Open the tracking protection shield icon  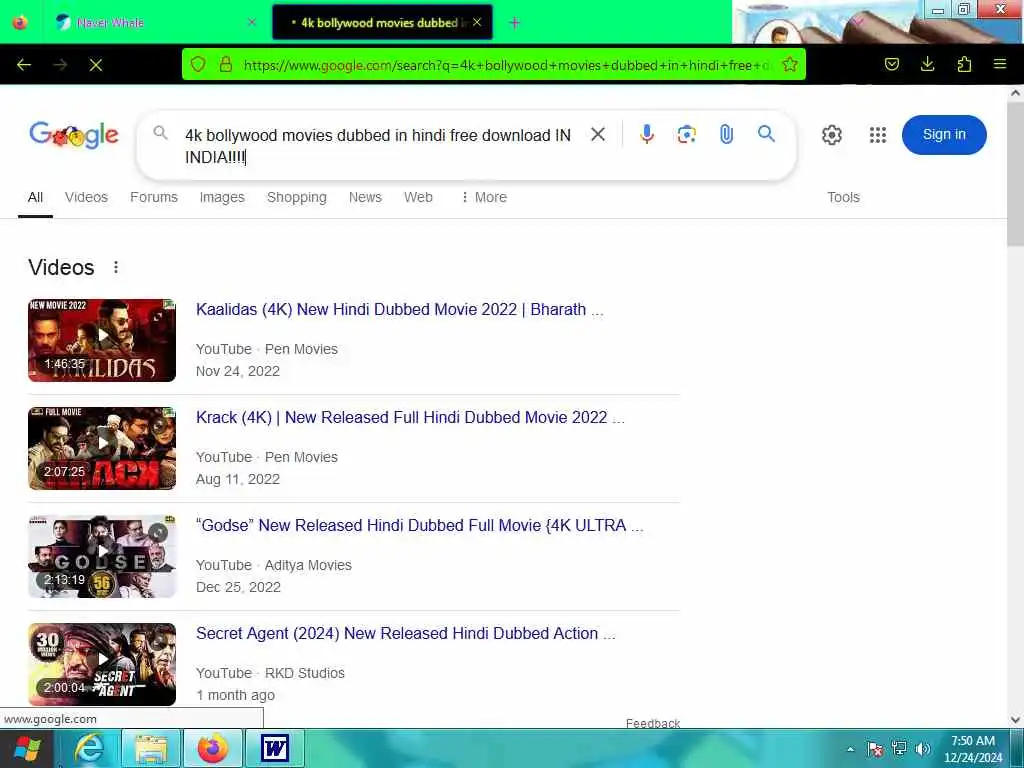coord(198,65)
